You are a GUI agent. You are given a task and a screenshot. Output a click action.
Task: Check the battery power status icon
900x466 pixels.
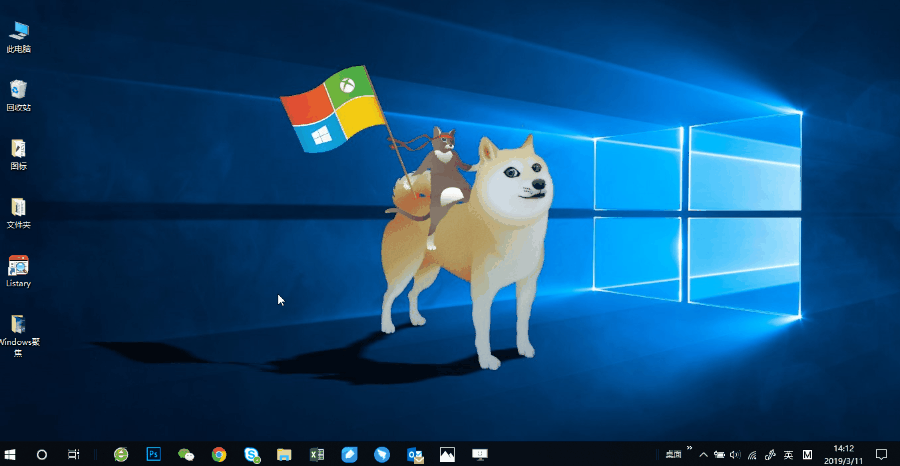[720, 455]
